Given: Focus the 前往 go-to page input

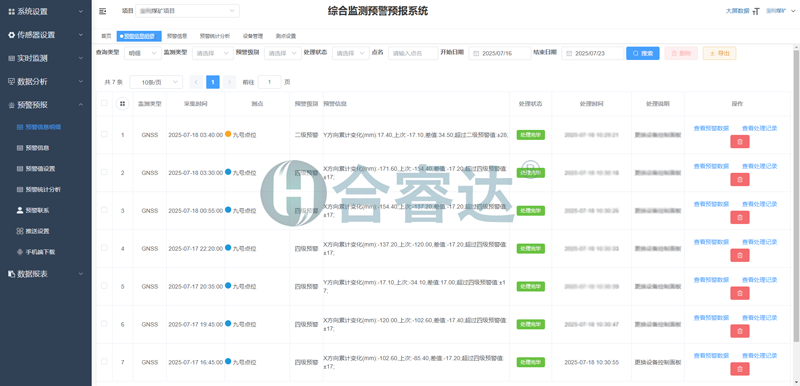Looking at the screenshot, I should click(x=269, y=82).
